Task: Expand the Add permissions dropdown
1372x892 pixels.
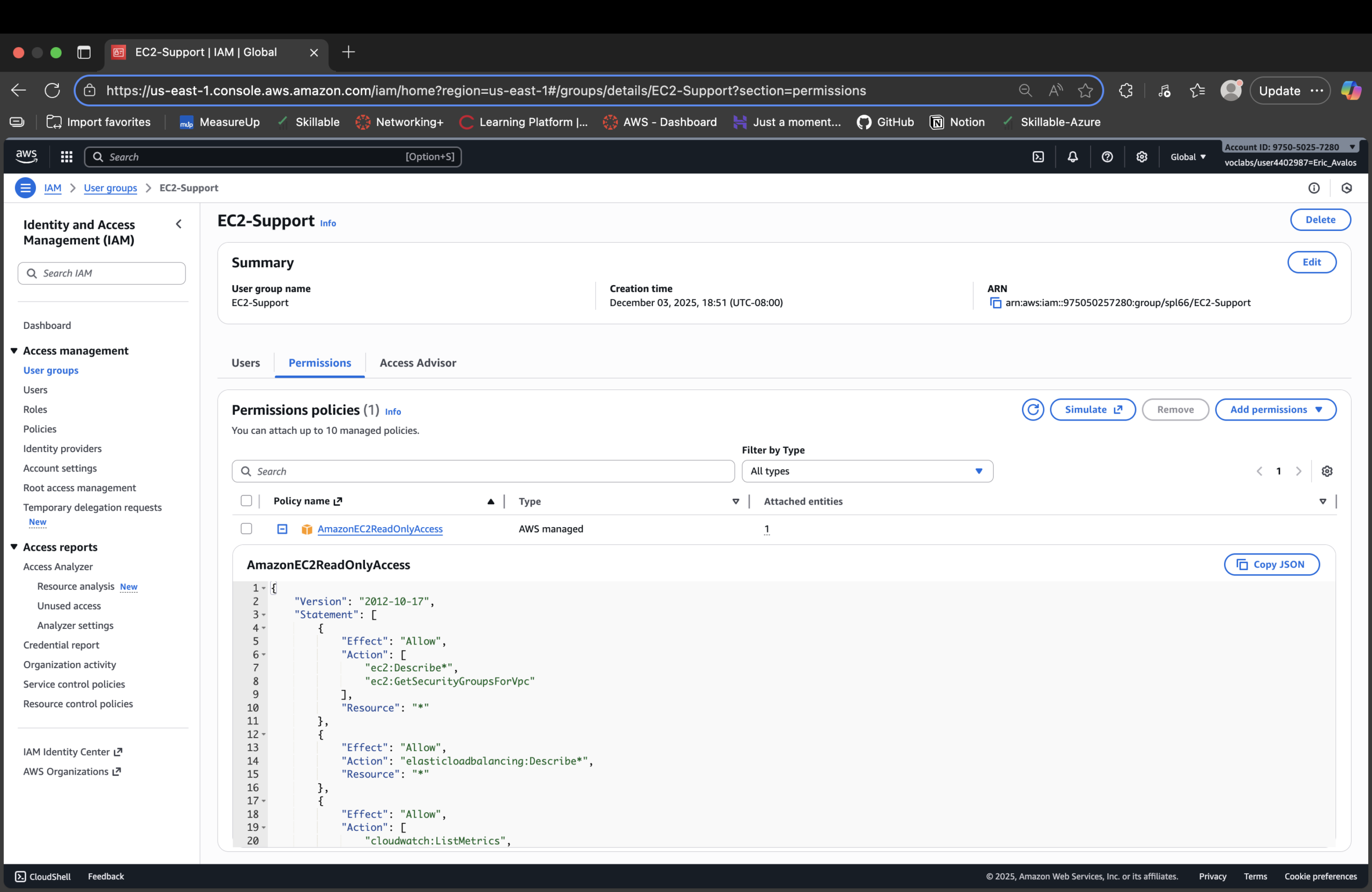Action: pyautogui.click(x=1276, y=409)
